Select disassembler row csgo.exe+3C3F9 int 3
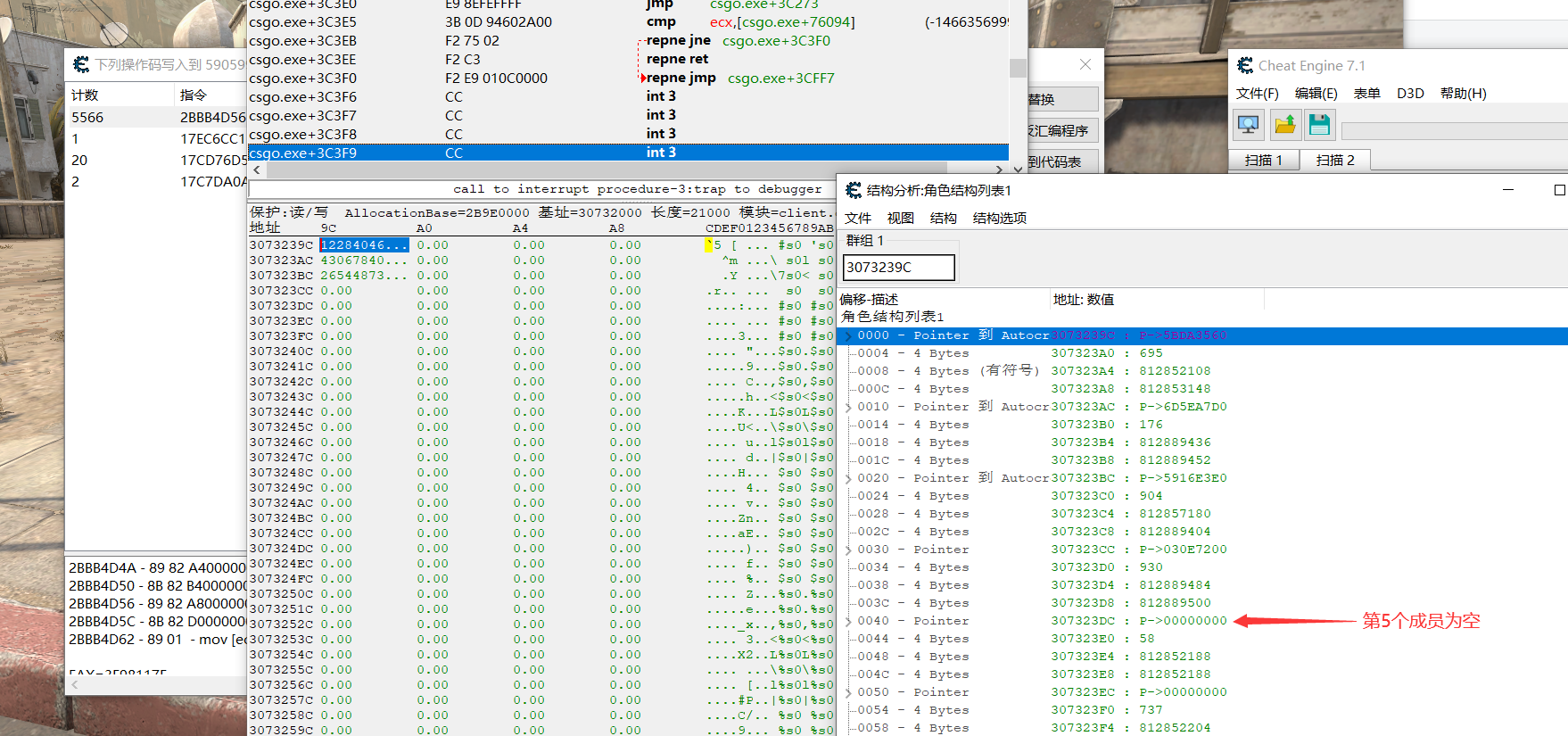The width and height of the screenshot is (1568, 736). (629, 153)
